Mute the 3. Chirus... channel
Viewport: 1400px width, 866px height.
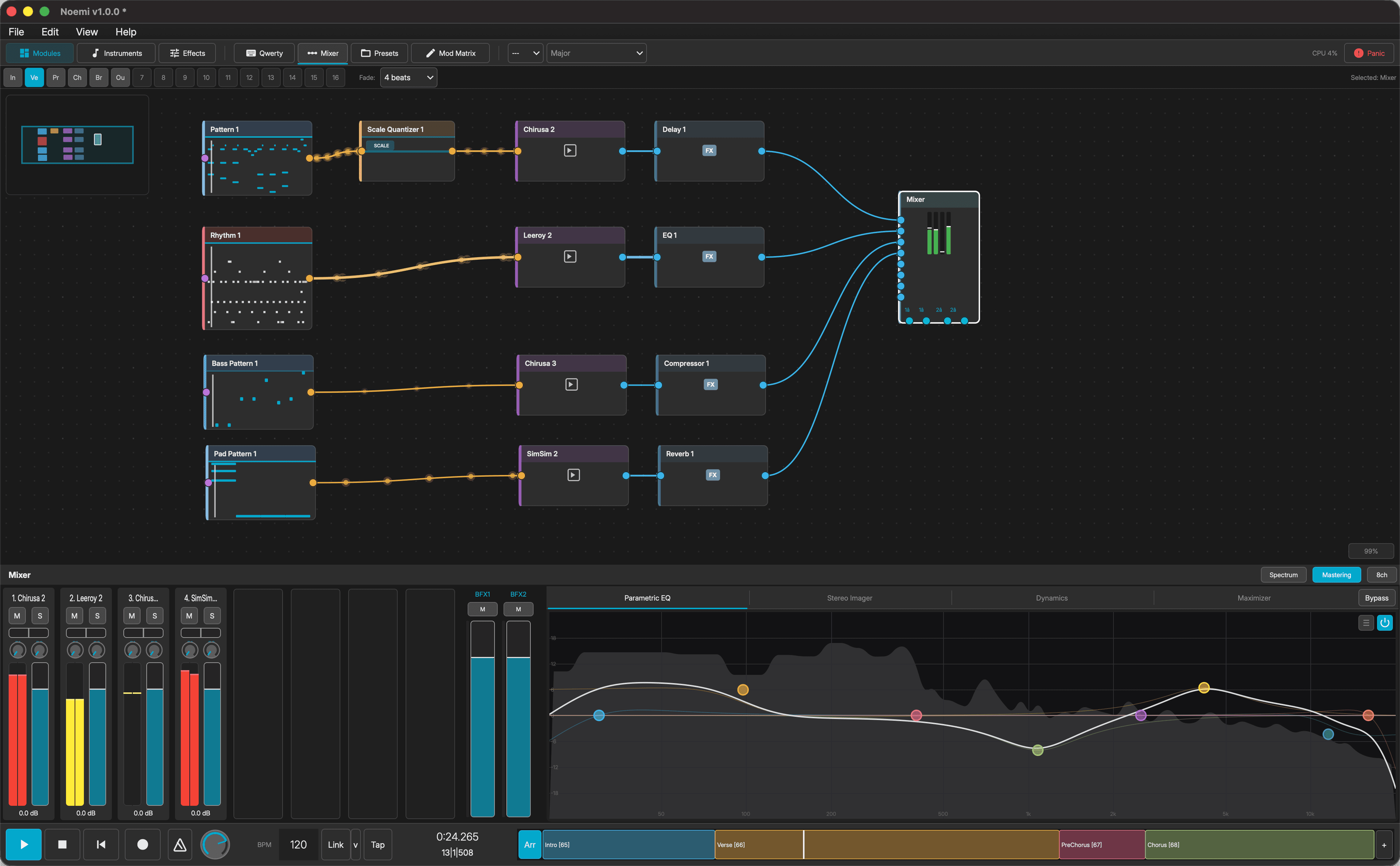(x=132, y=616)
